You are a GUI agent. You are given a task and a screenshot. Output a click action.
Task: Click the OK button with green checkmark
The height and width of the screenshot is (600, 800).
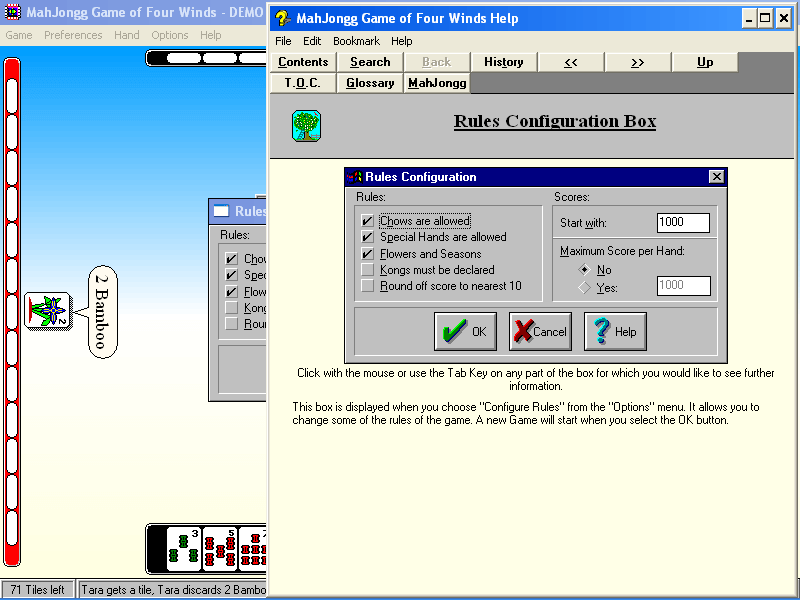coord(465,332)
